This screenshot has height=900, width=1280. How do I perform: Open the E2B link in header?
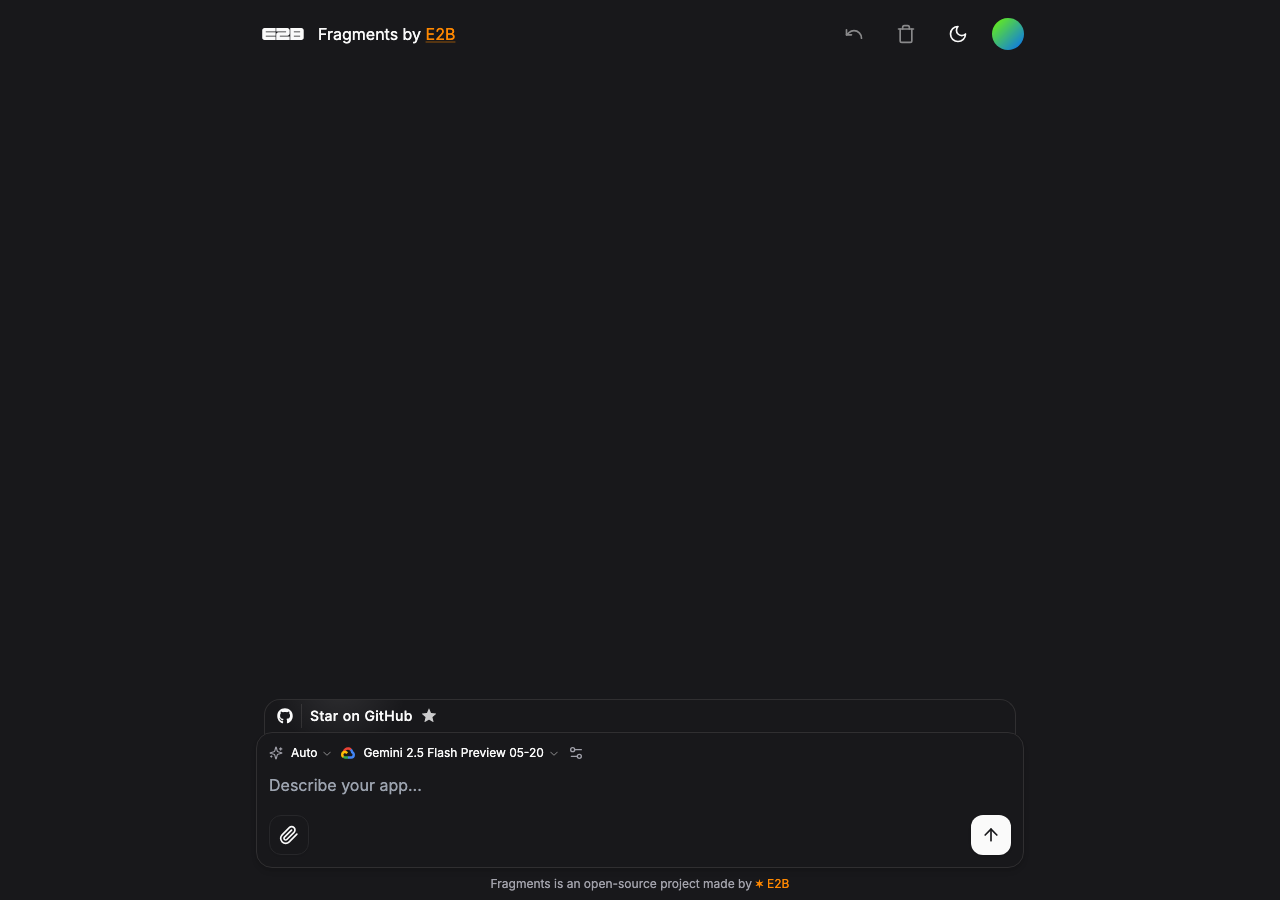coord(440,34)
